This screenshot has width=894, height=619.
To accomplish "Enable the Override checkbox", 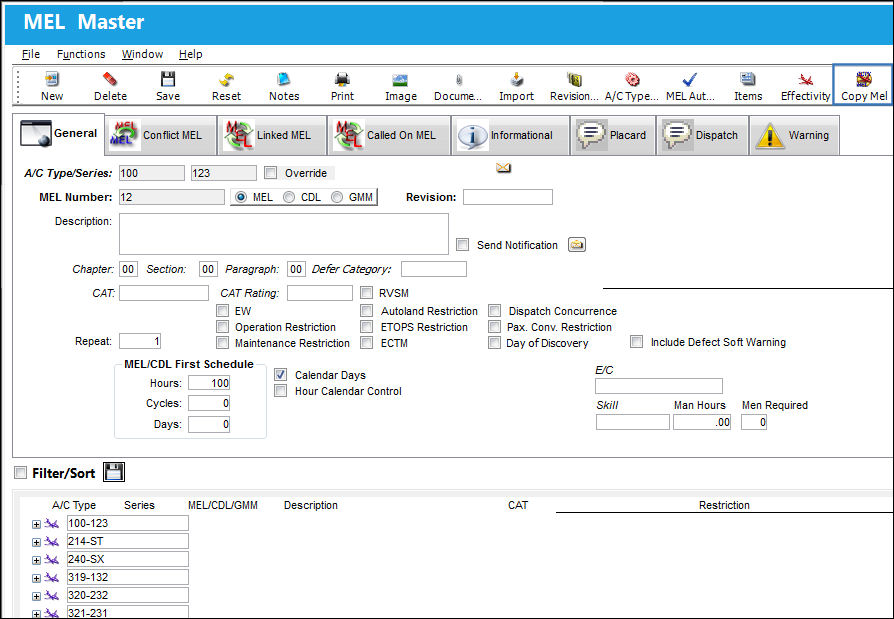I will (x=271, y=173).
